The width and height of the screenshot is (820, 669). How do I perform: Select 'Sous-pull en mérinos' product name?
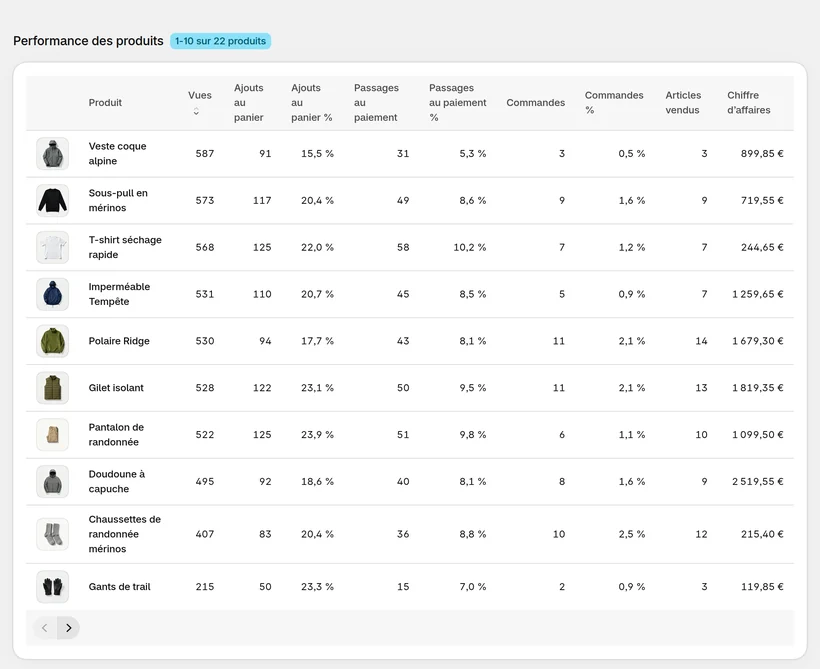click(118, 200)
